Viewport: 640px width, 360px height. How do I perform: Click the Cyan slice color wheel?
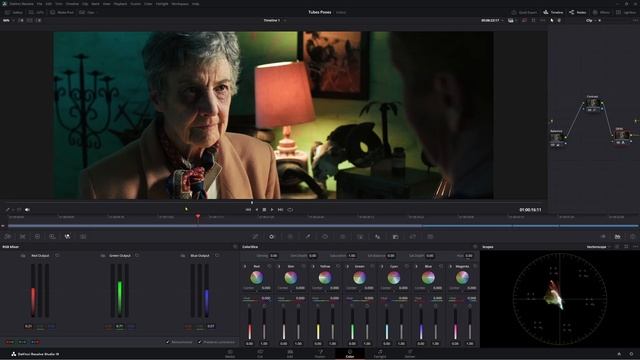tap(393, 278)
